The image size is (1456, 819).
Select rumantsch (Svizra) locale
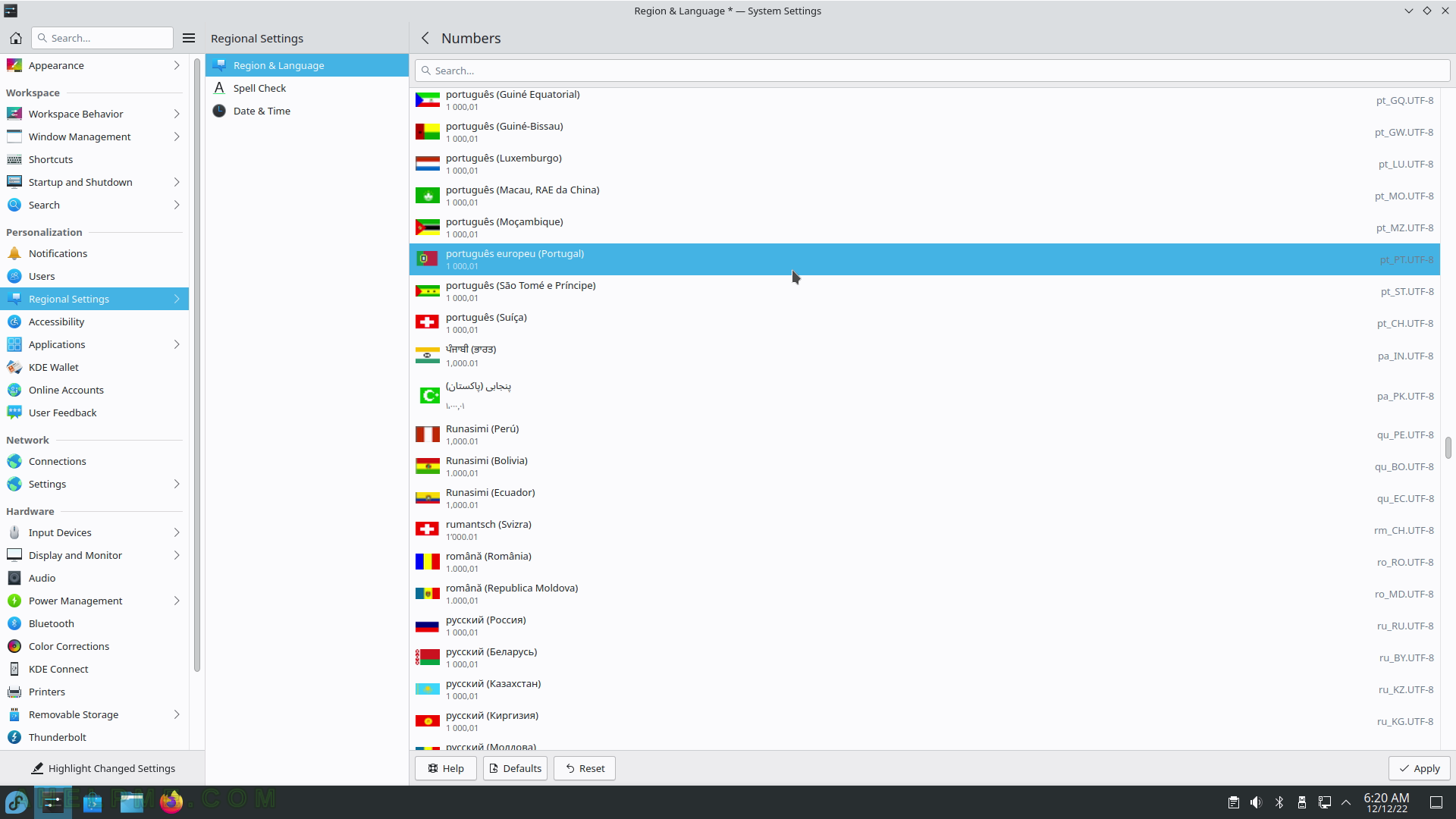(x=924, y=530)
